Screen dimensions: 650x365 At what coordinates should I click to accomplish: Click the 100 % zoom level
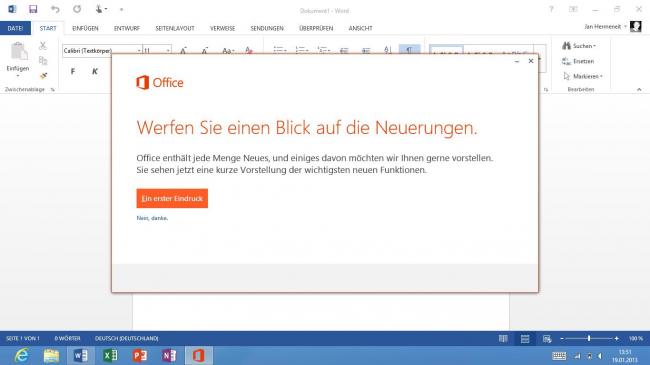point(635,338)
